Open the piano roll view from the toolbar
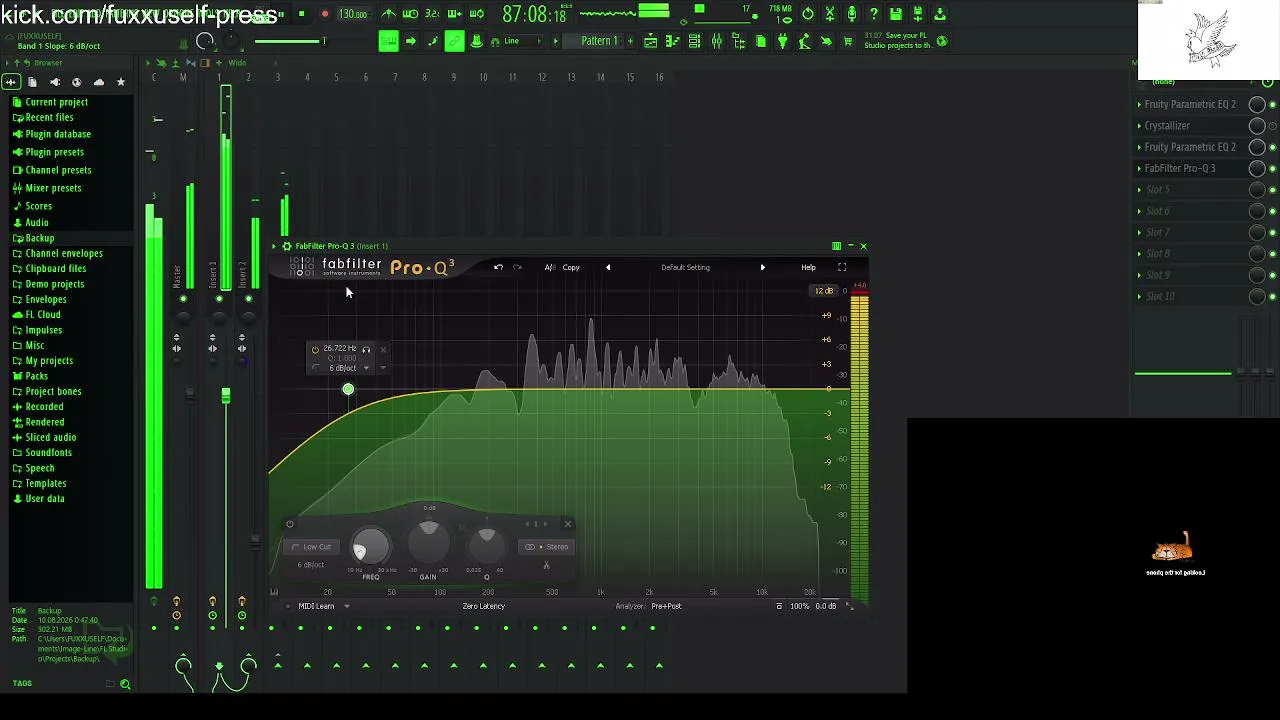This screenshot has width=1280, height=720. tap(672, 41)
